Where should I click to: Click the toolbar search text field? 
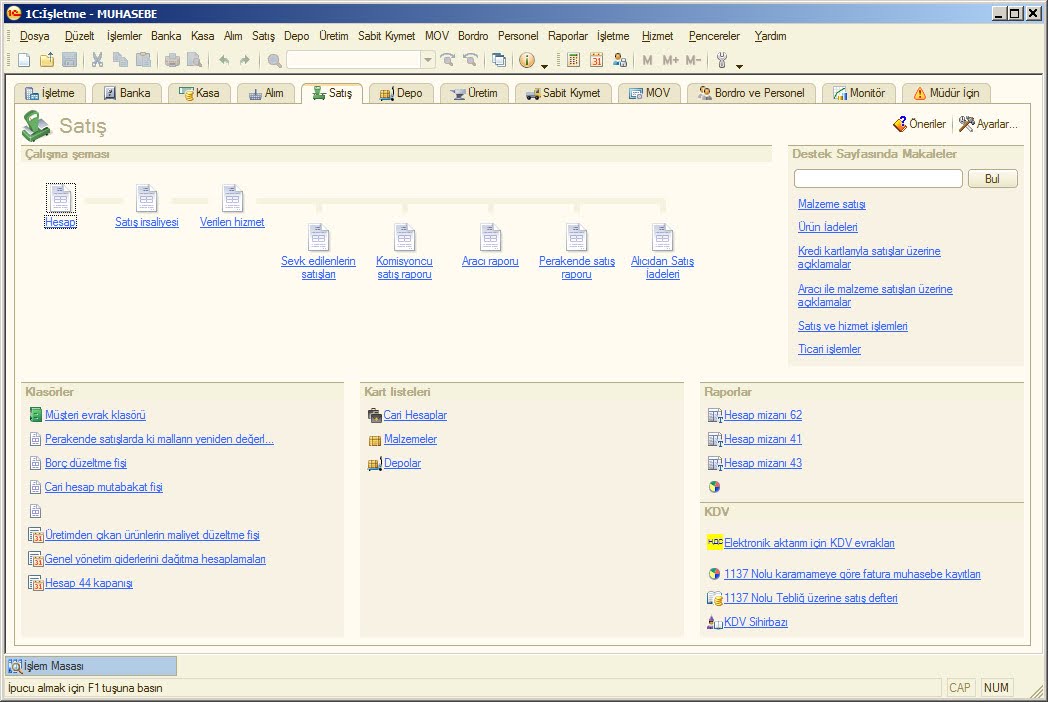pos(354,60)
